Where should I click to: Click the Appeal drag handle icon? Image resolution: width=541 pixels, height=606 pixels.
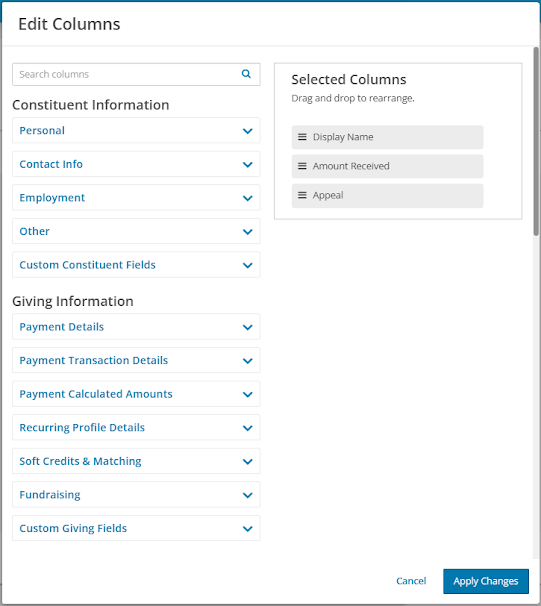point(302,195)
